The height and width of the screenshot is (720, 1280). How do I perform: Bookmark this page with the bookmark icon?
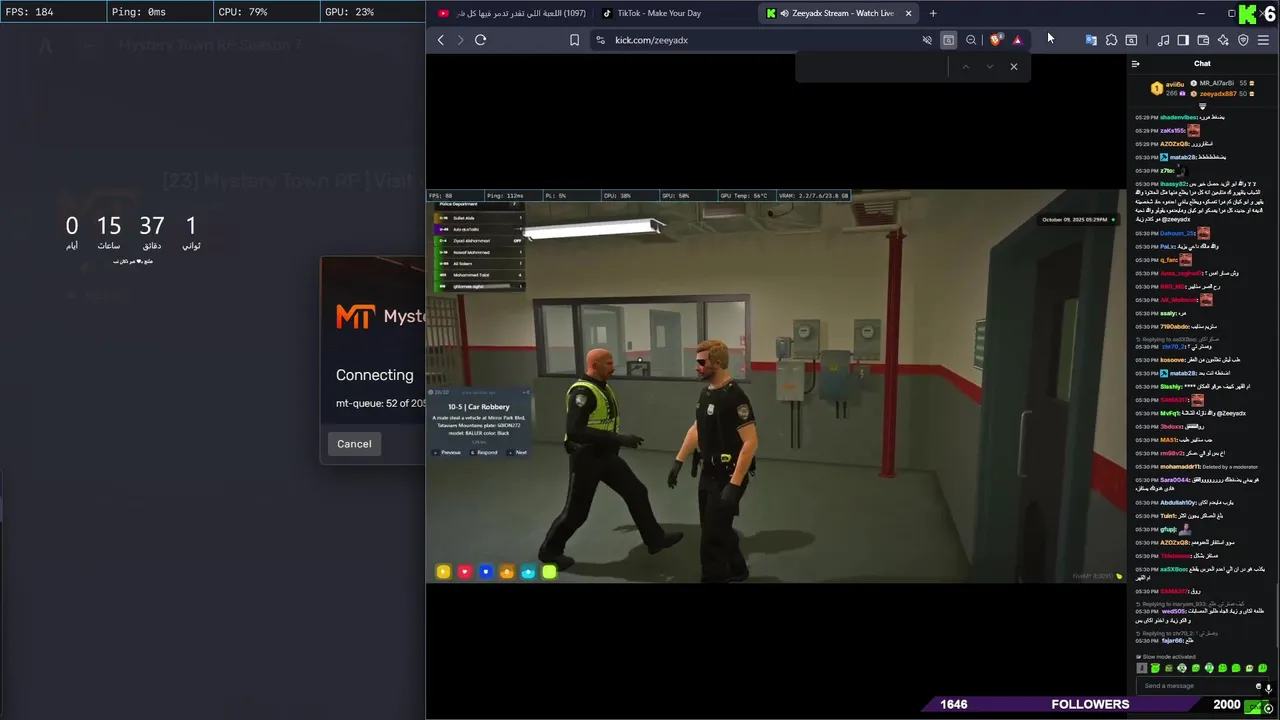point(574,40)
